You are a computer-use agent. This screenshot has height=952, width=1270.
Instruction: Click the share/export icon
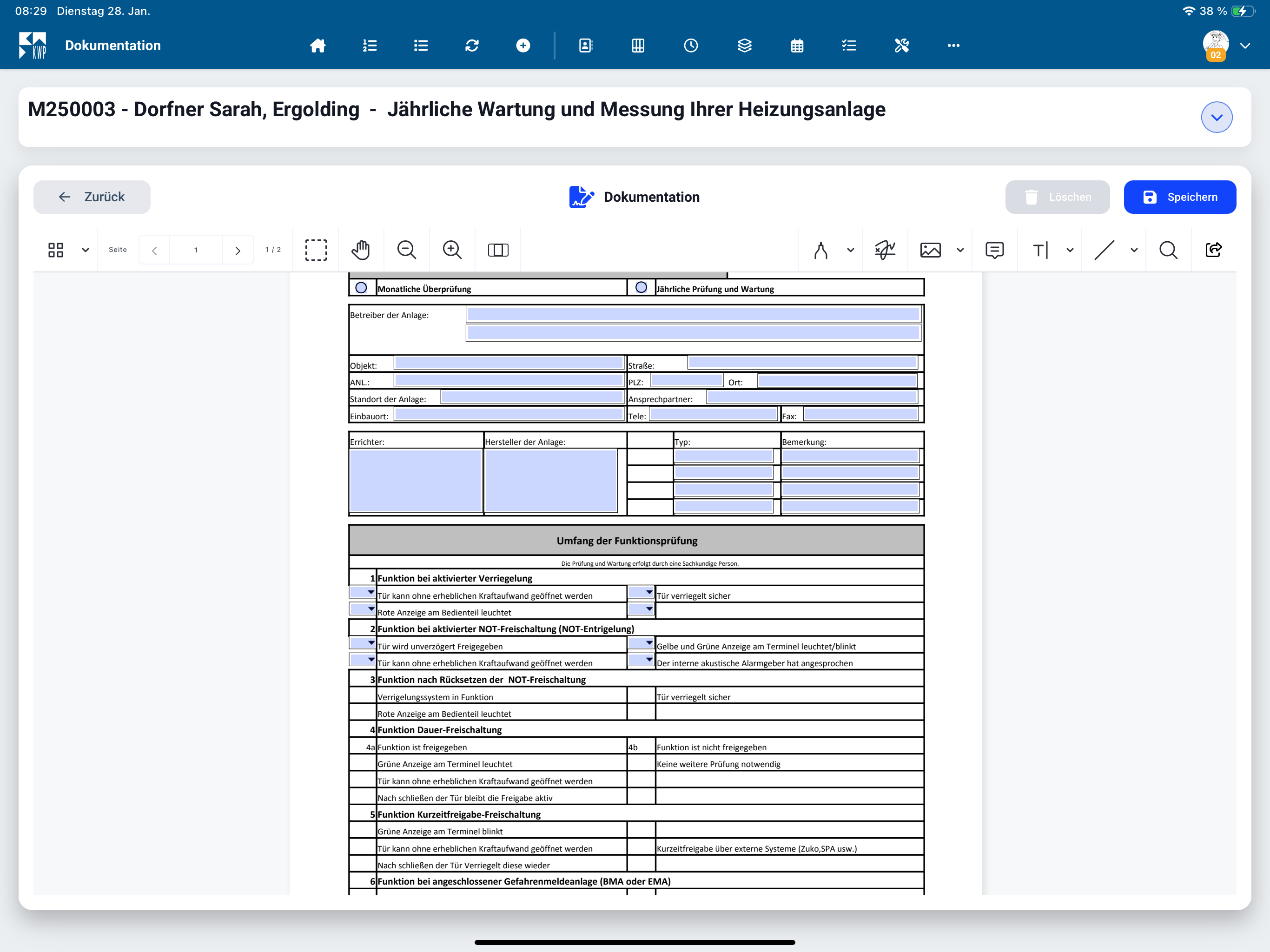pyautogui.click(x=1213, y=250)
